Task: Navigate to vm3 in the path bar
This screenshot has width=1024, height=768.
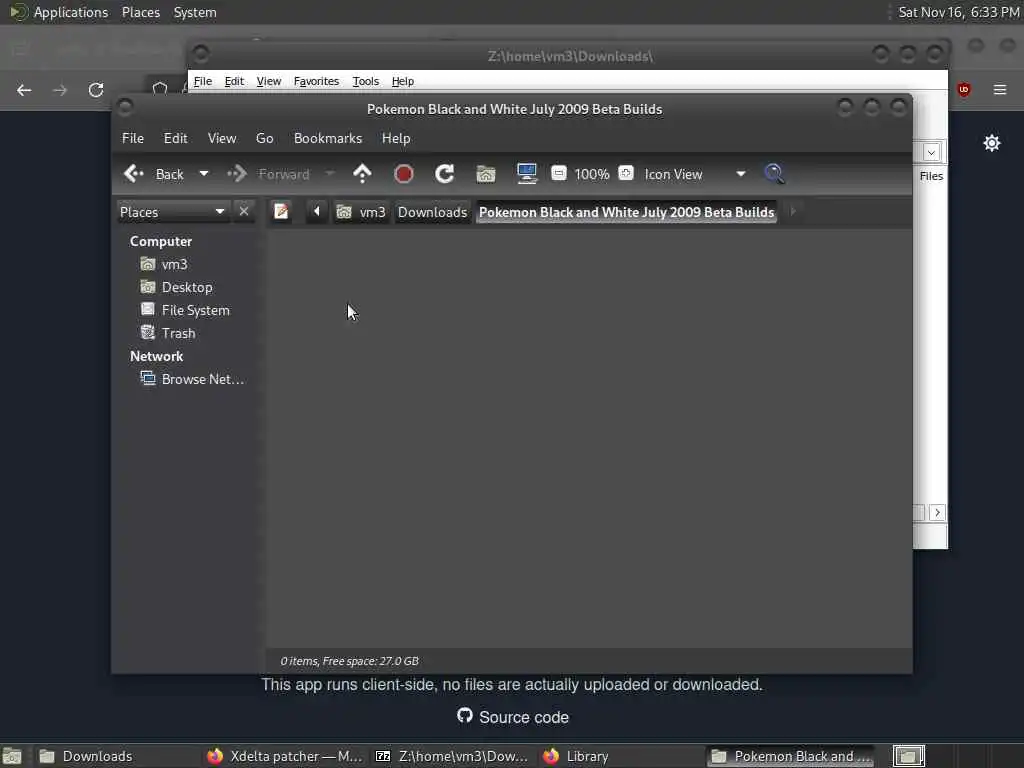Action: [x=361, y=212]
